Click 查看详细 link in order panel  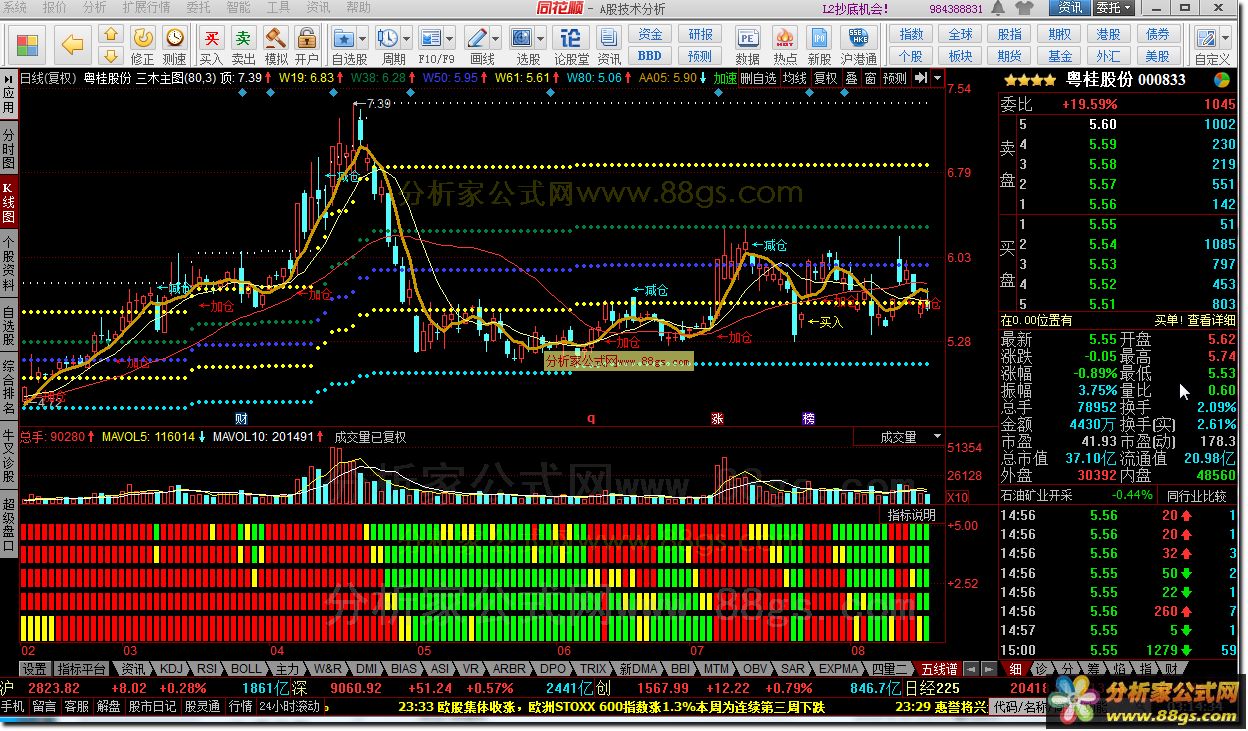[1211, 320]
